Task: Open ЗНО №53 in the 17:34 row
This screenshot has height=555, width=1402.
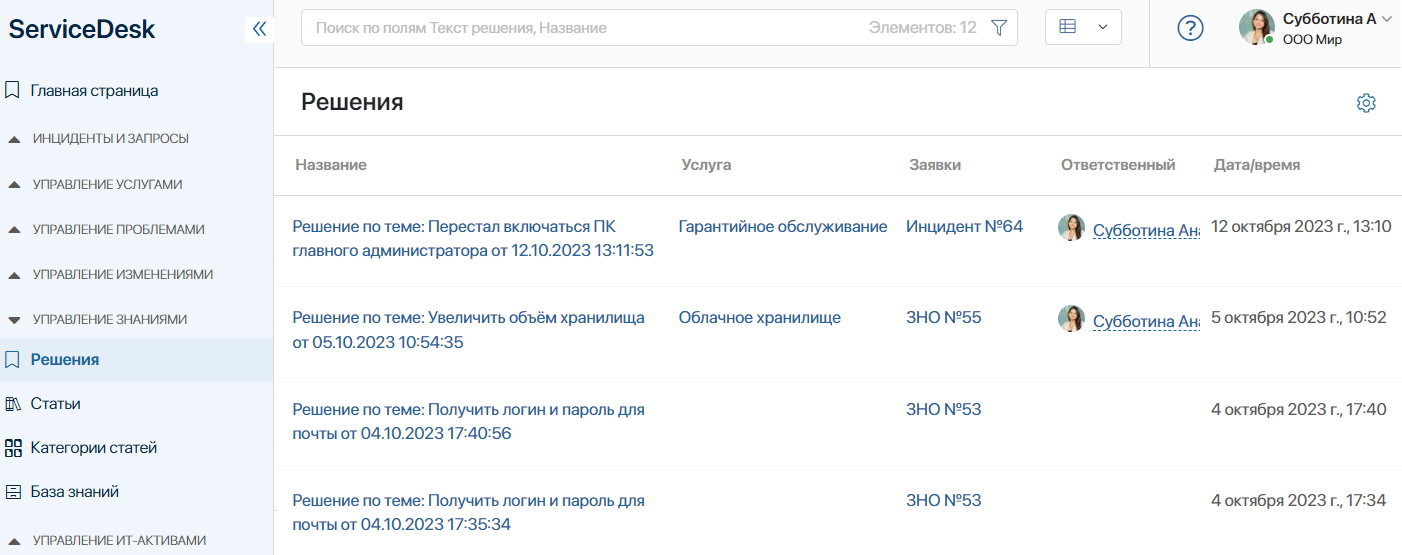Action: click(x=944, y=501)
